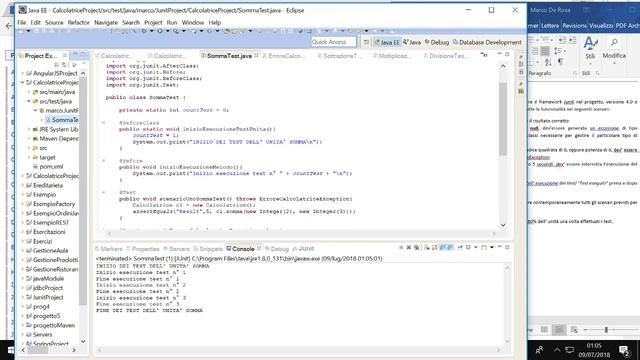This screenshot has width=640, height=360.
Task: Click the Pin Console icon
Action: (460, 247)
